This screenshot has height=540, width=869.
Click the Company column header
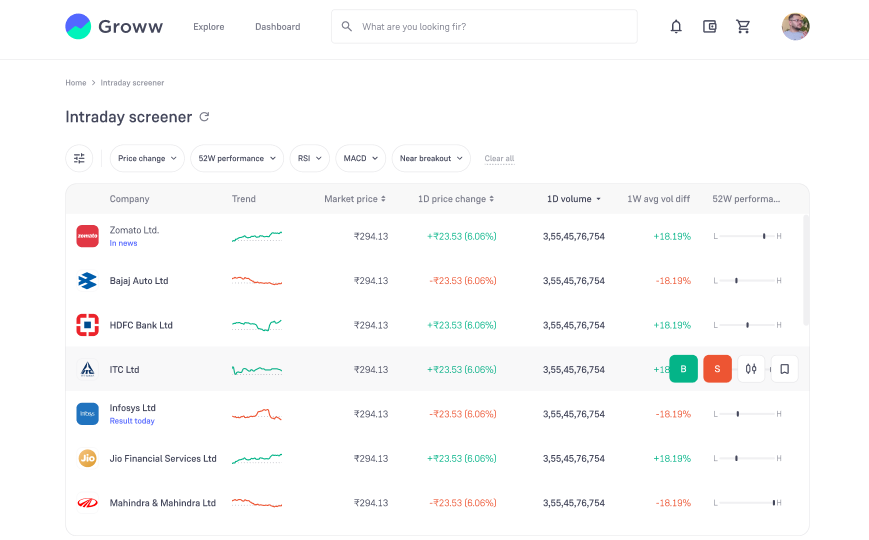coord(129,198)
